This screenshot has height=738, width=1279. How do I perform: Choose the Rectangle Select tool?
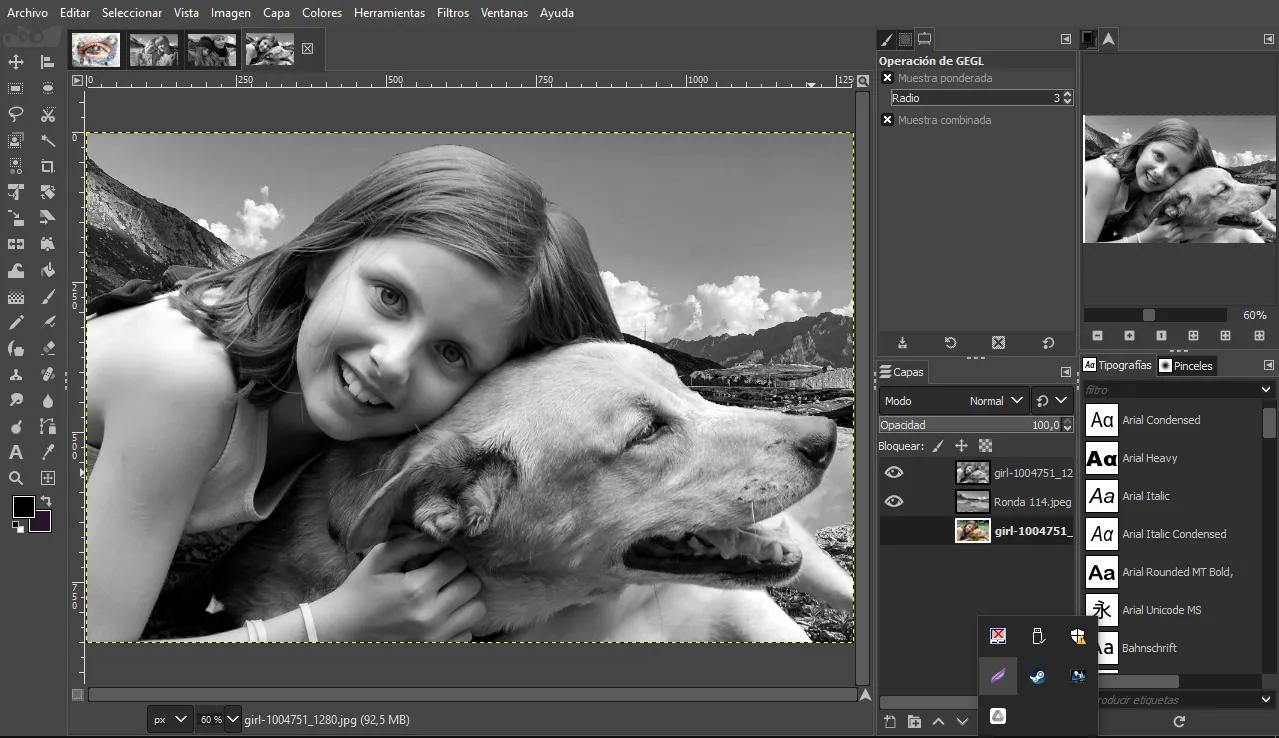16,88
